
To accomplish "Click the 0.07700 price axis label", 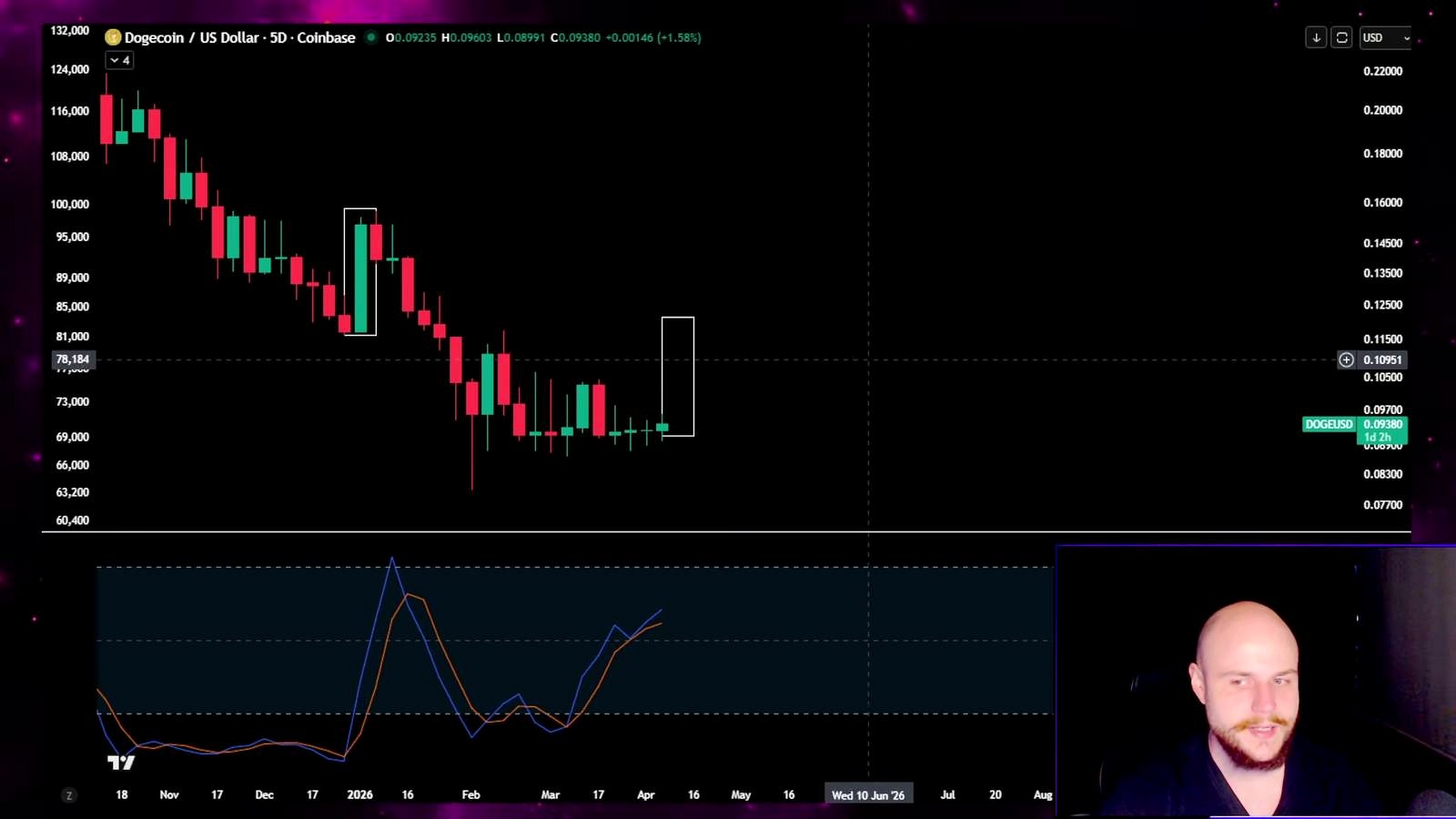I will click(1382, 505).
